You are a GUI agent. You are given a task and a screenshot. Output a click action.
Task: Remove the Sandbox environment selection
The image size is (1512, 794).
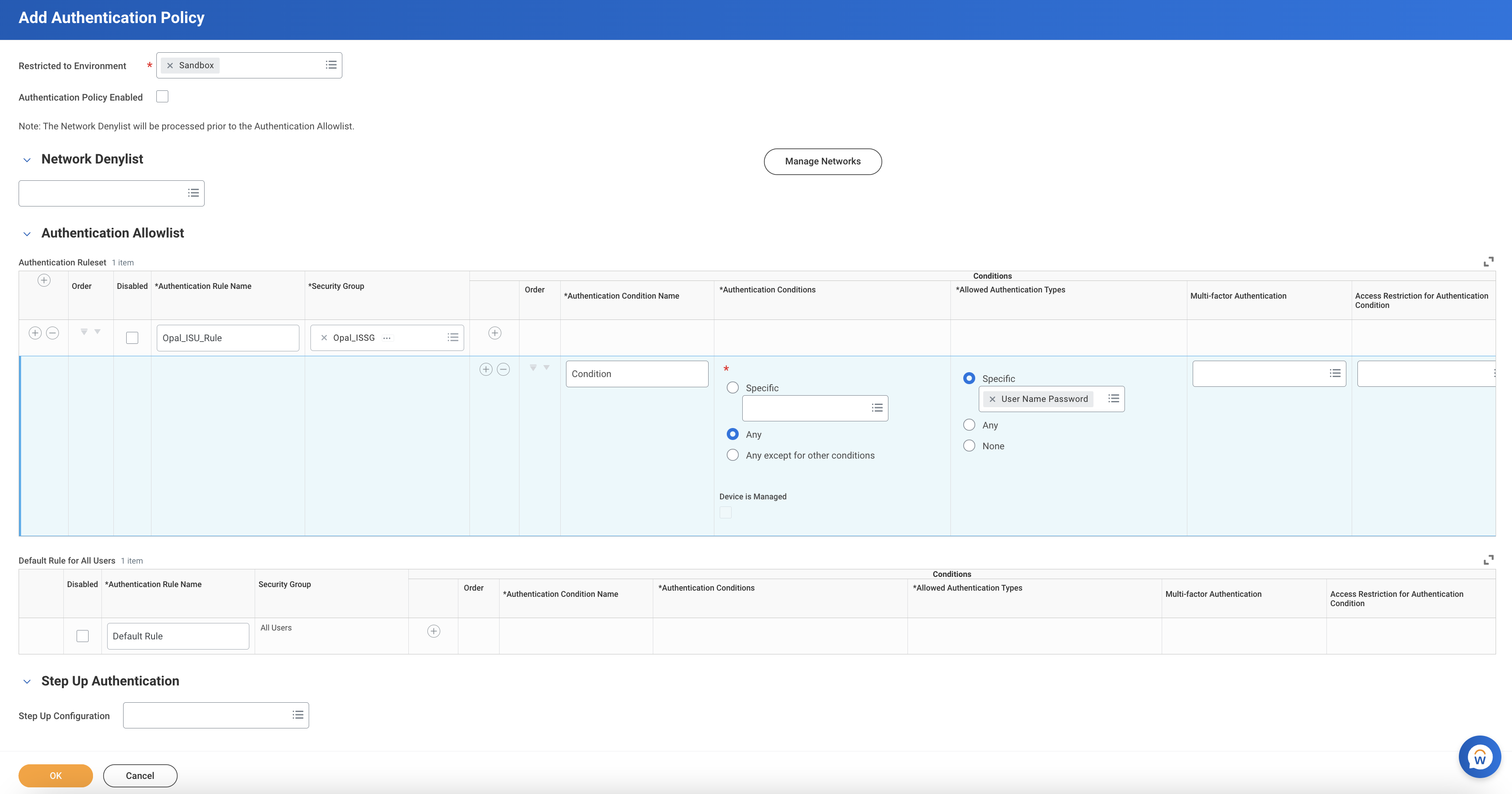[x=170, y=66]
